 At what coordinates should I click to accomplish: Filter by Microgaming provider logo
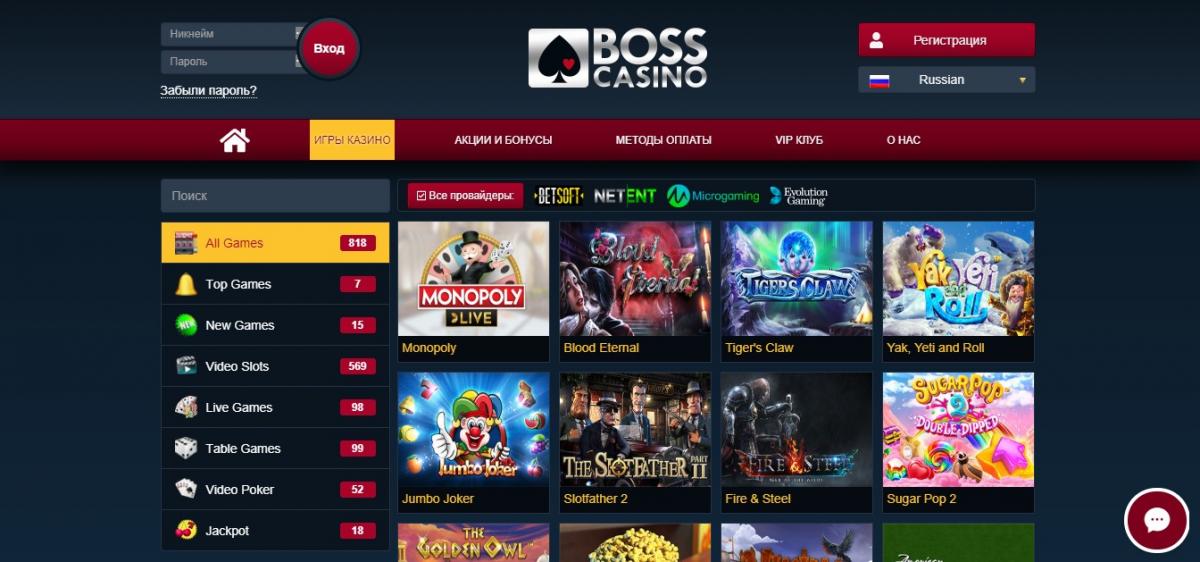click(713, 196)
